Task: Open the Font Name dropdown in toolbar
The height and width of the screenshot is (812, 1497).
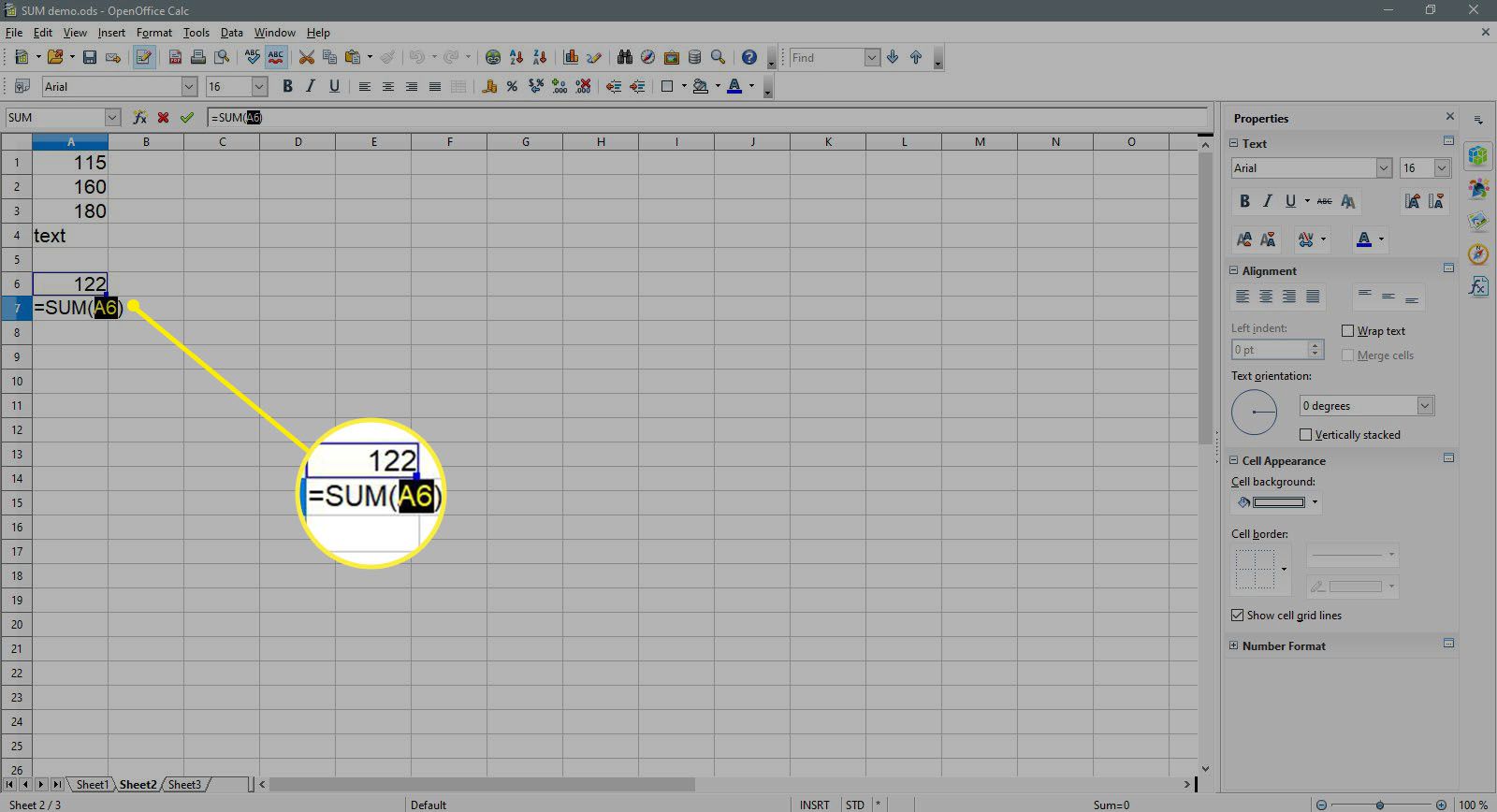Action: [189, 87]
